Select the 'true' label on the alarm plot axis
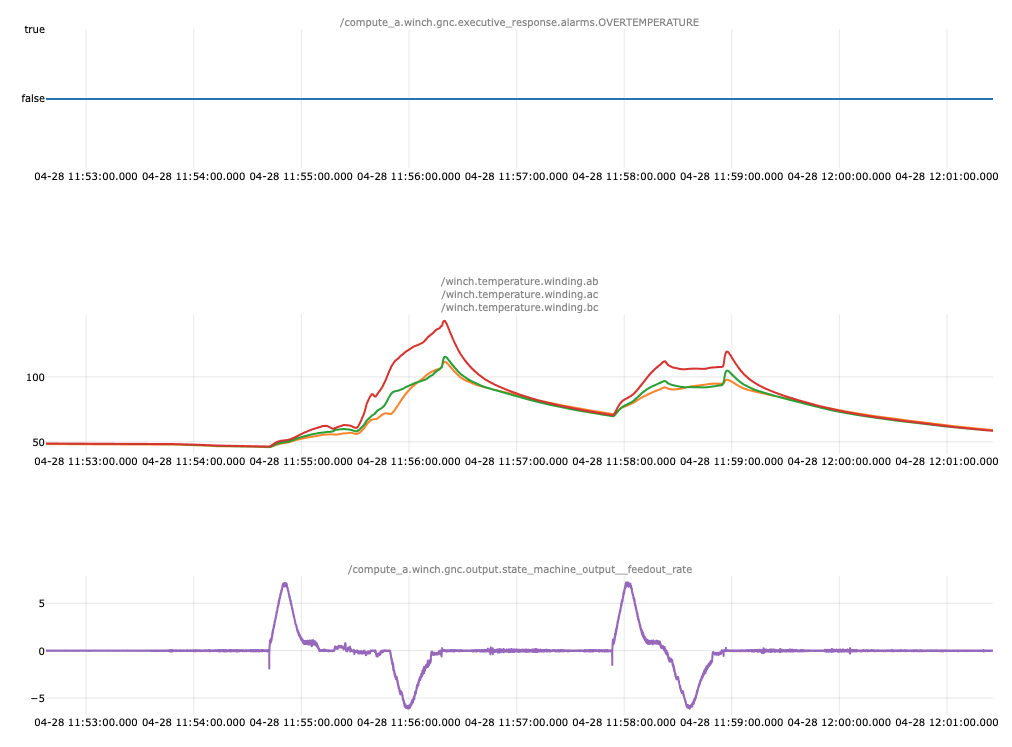The height and width of the screenshot is (747, 1012). click(x=34, y=29)
